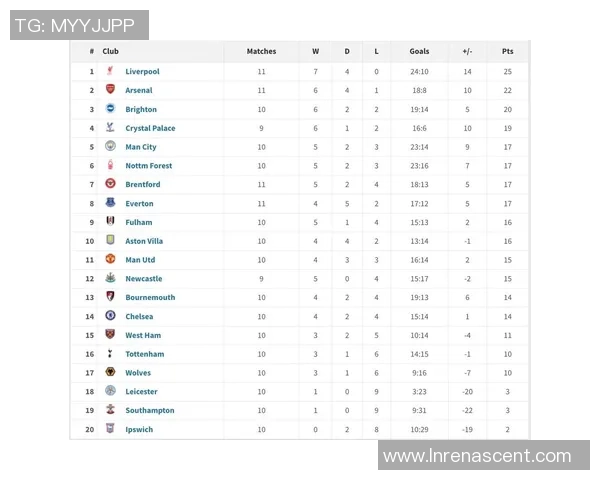
Task: Click the Liverpool club crest icon
Action: pos(110,71)
